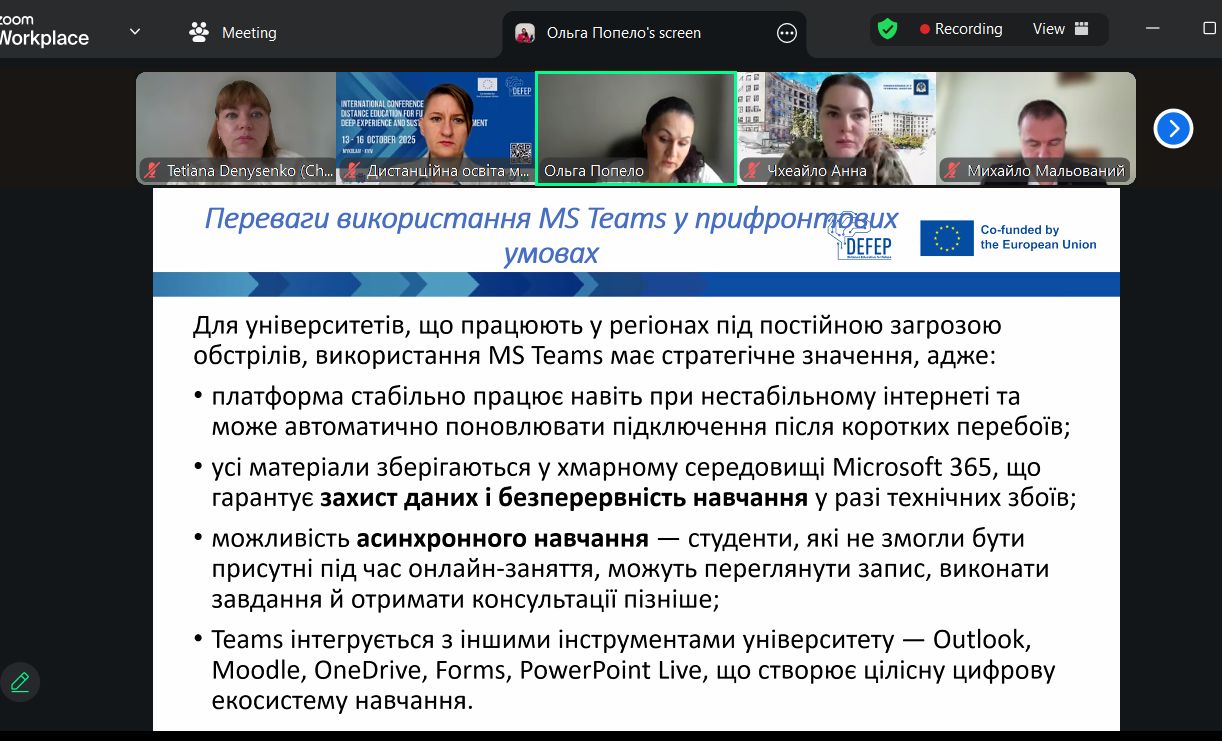Click the muted microphone icon on Чхеайло Анна's tile

751,171
